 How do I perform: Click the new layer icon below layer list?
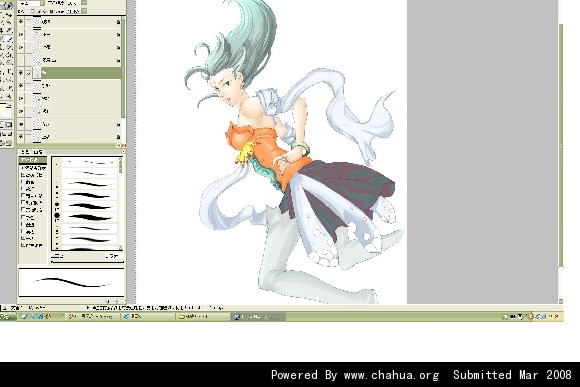tap(119, 145)
